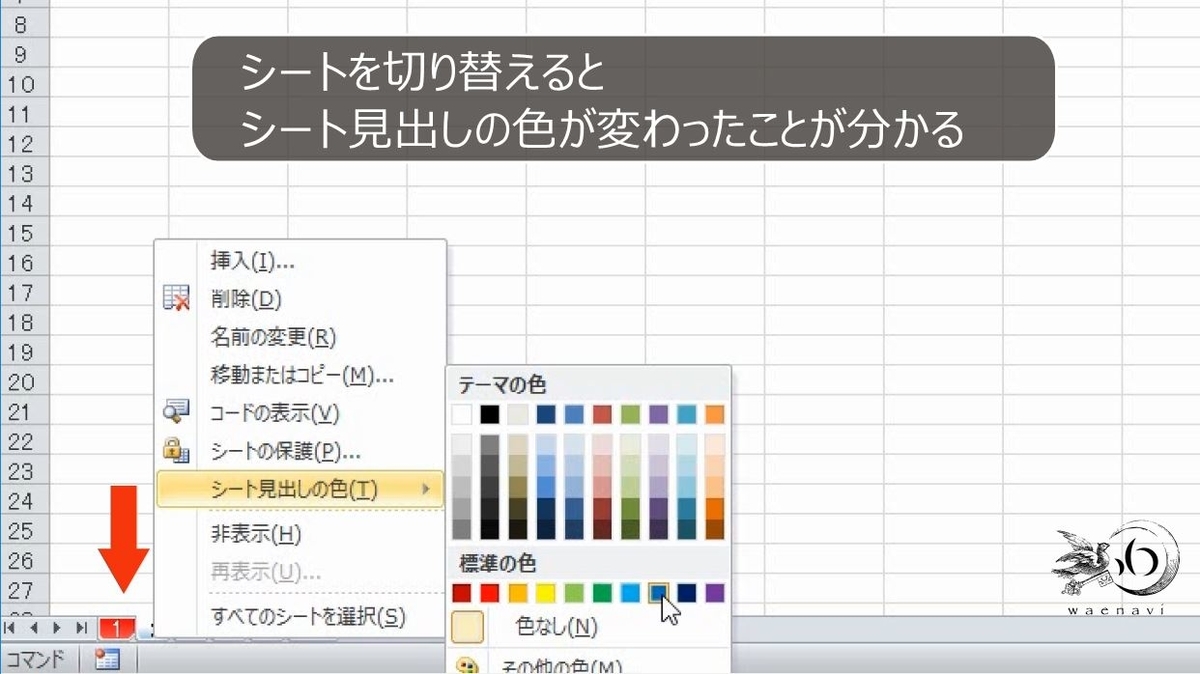Click the コマンド indicator in the status bar
The height and width of the screenshot is (674, 1200).
click(33, 659)
